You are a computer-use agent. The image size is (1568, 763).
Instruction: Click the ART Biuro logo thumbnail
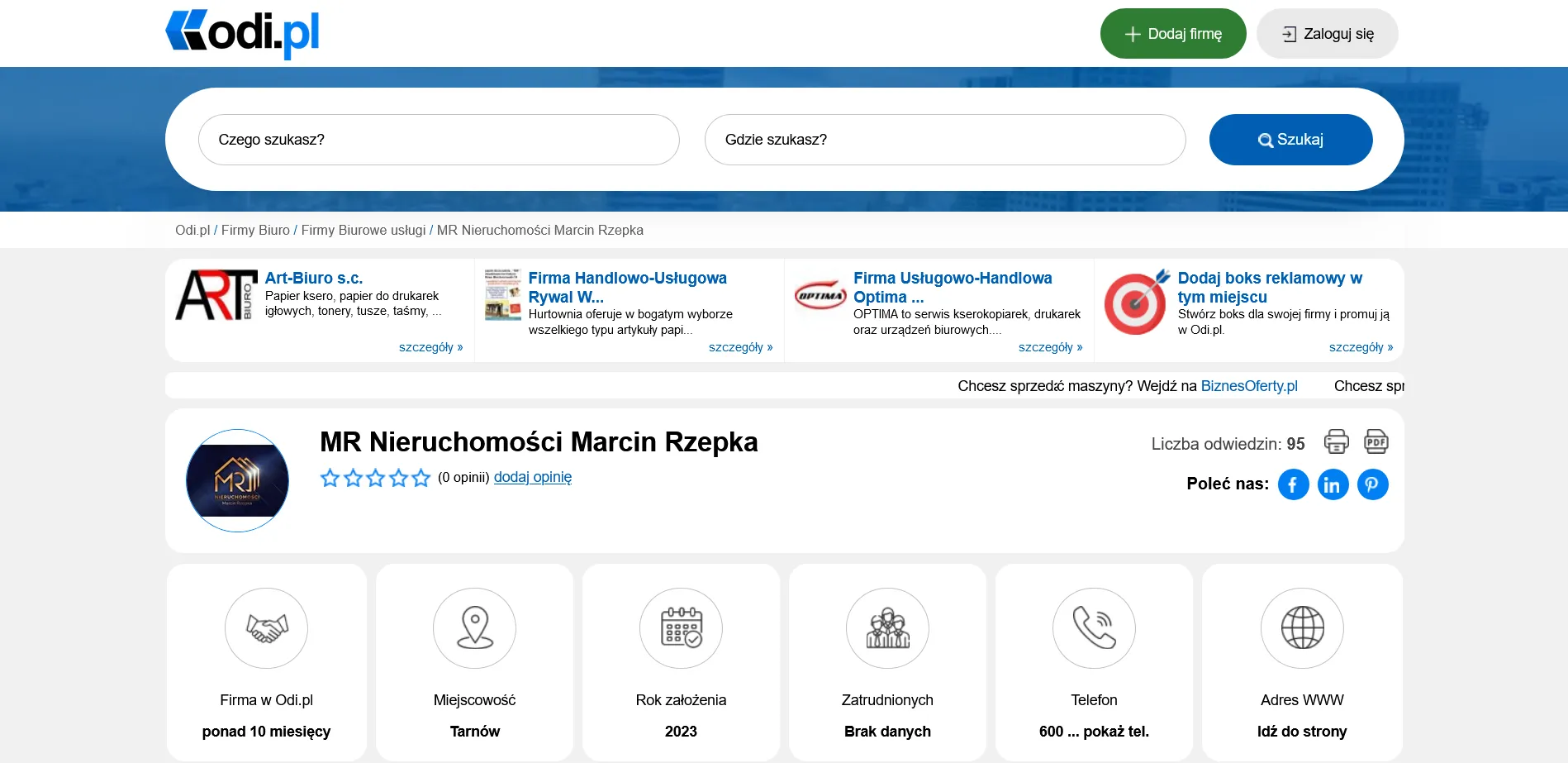(216, 295)
